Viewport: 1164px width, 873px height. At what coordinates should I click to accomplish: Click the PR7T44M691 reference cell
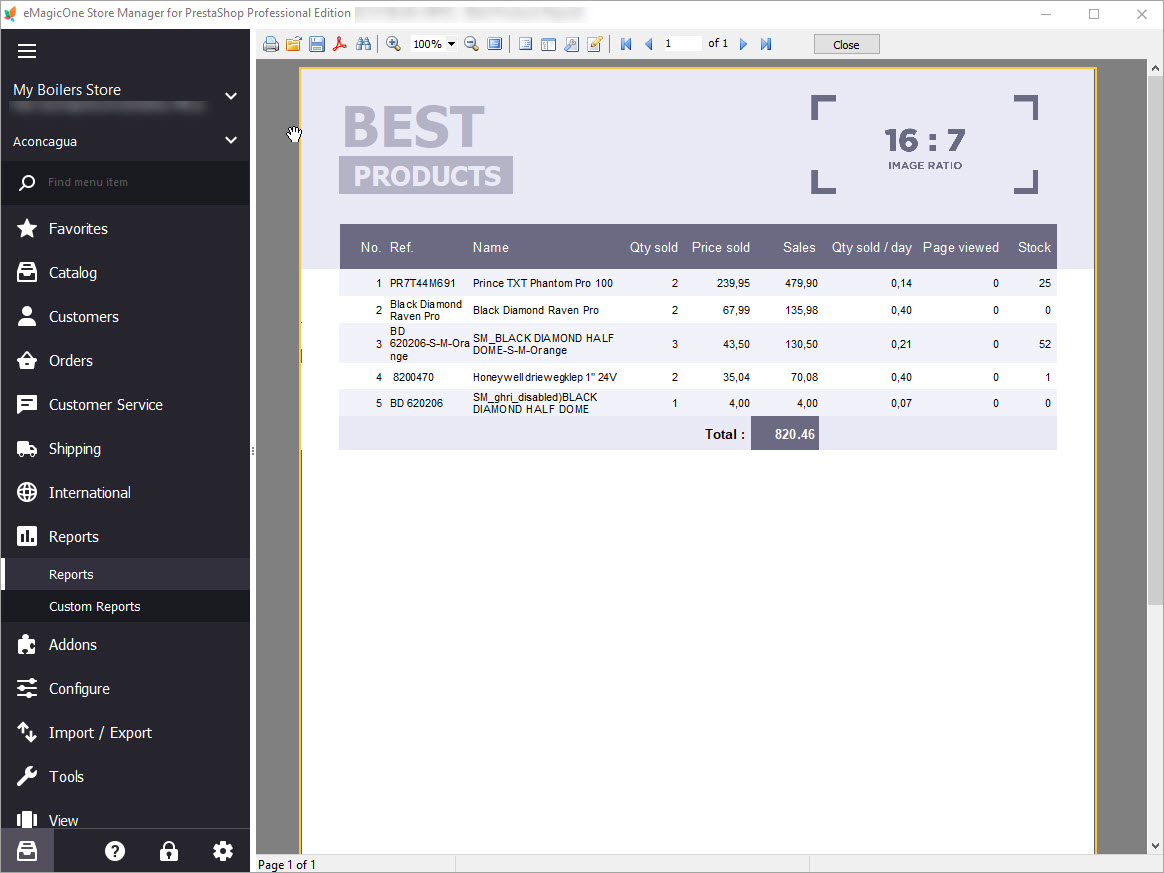422,283
